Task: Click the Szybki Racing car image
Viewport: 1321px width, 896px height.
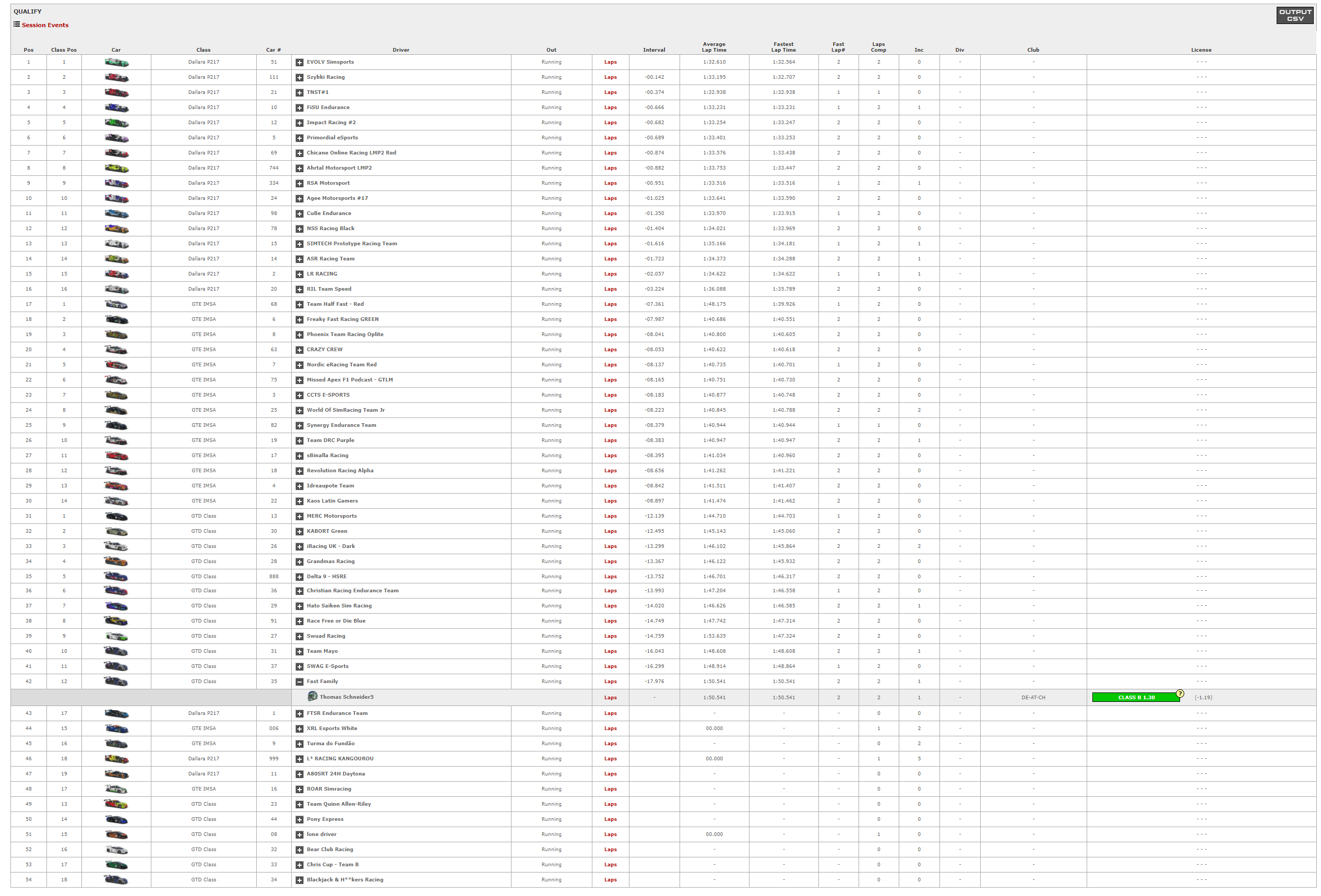Action: click(116, 77)
